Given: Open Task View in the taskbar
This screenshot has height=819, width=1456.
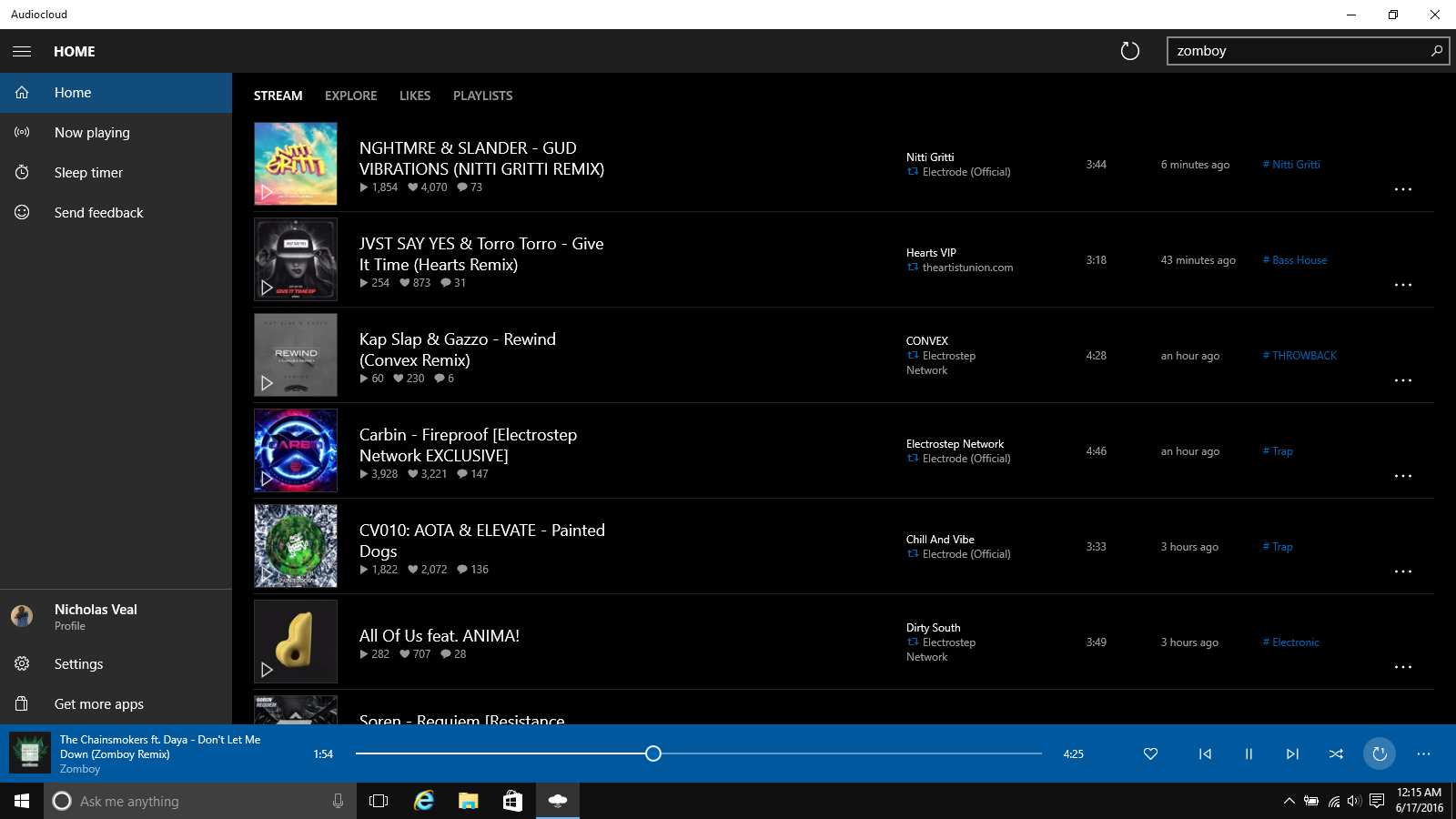Looking at the screenshot, I should pos(379,801).
